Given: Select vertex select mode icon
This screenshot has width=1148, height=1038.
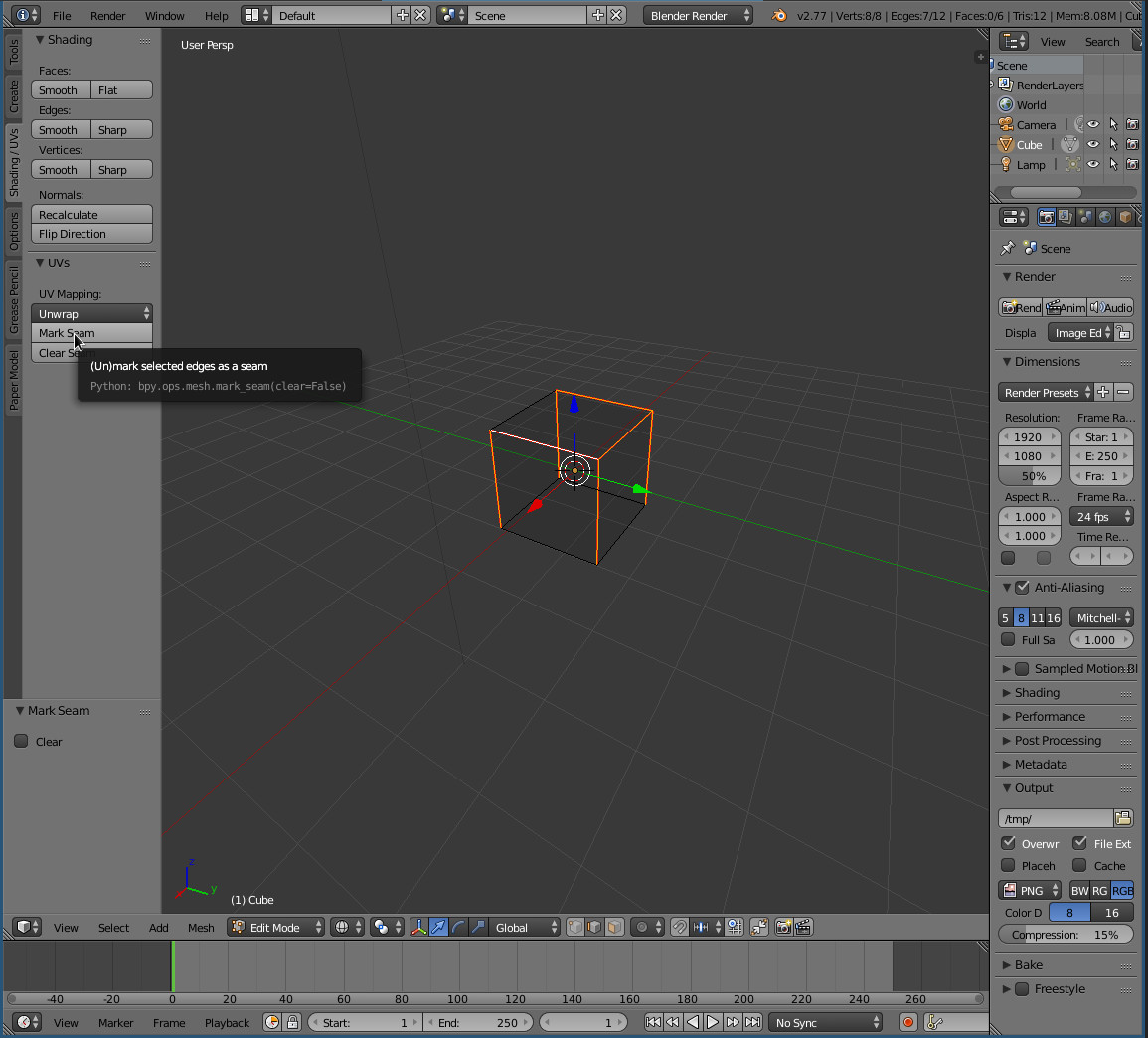Looking at the screenshot, I should (575, 927).
